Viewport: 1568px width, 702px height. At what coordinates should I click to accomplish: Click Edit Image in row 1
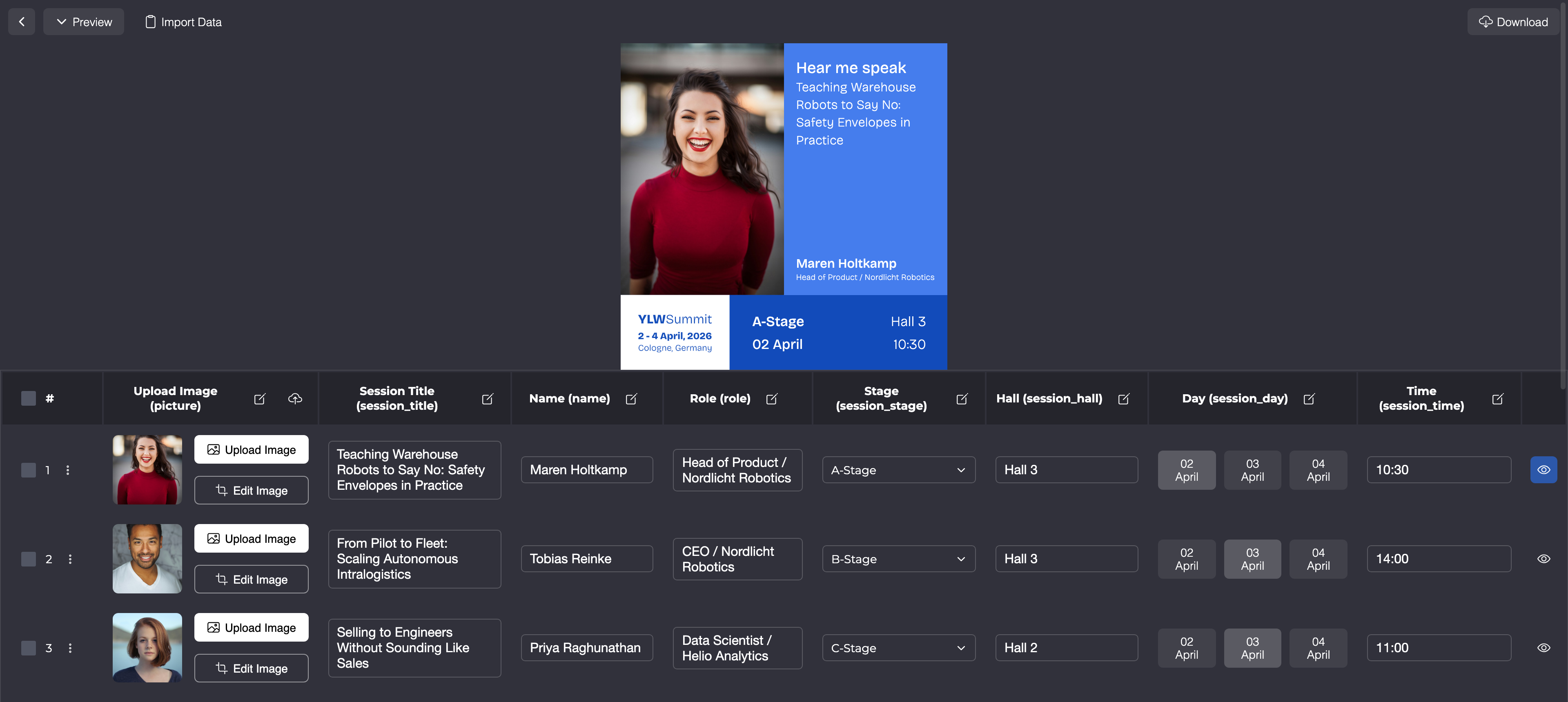click(x=252, y=490)
